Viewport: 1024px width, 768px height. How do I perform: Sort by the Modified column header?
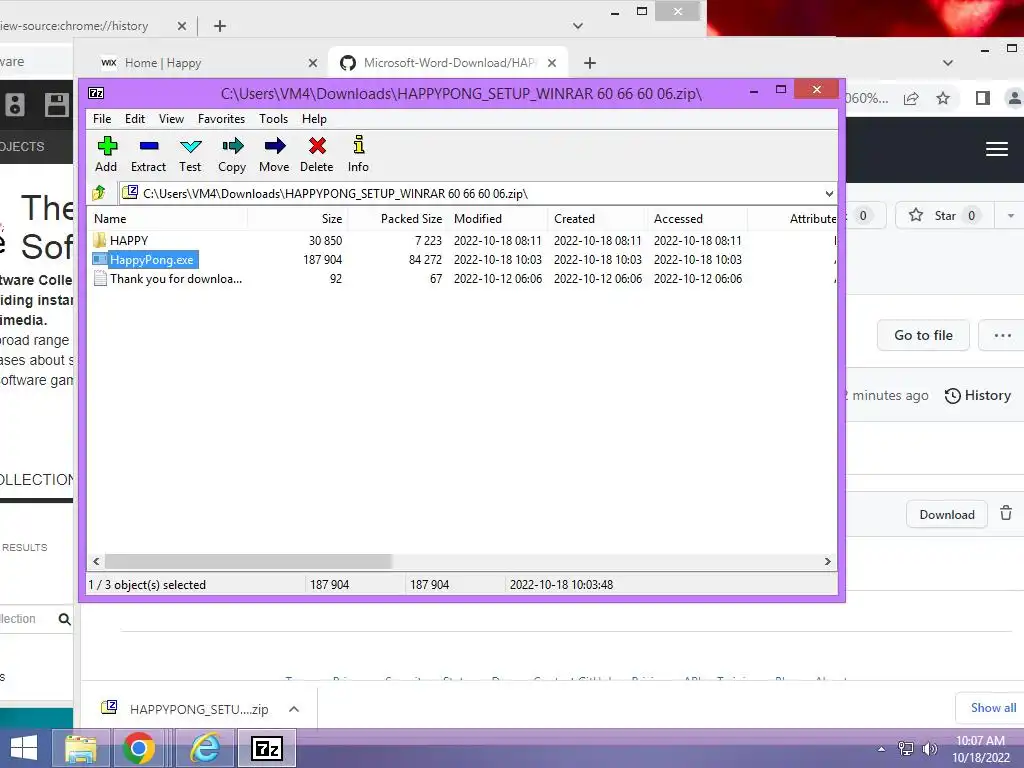(498, 219)
